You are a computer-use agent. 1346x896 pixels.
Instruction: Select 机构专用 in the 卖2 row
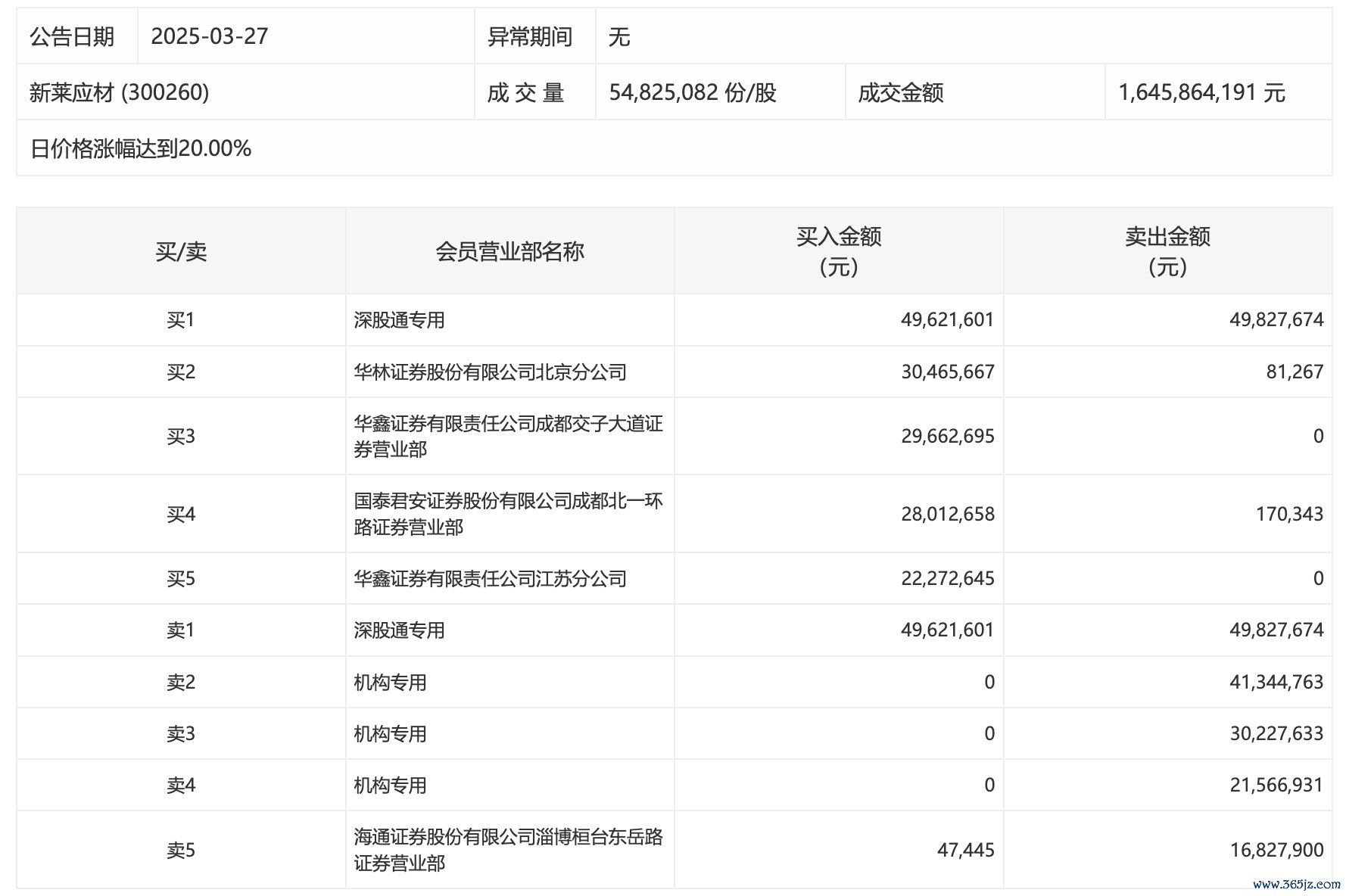[x=390, y=683]
